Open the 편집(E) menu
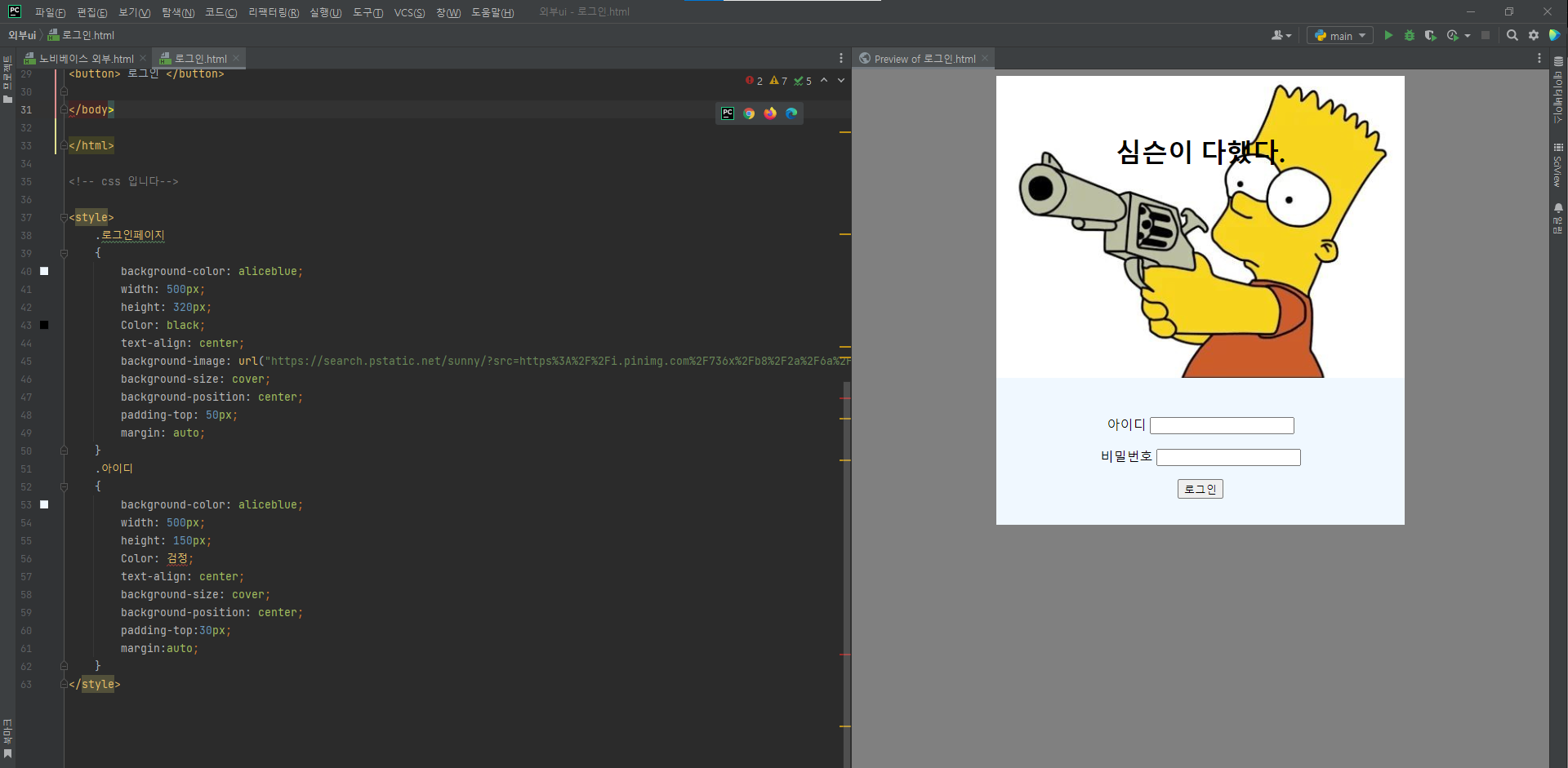This screenshot has width=1568, height=768. coord(91,12)
